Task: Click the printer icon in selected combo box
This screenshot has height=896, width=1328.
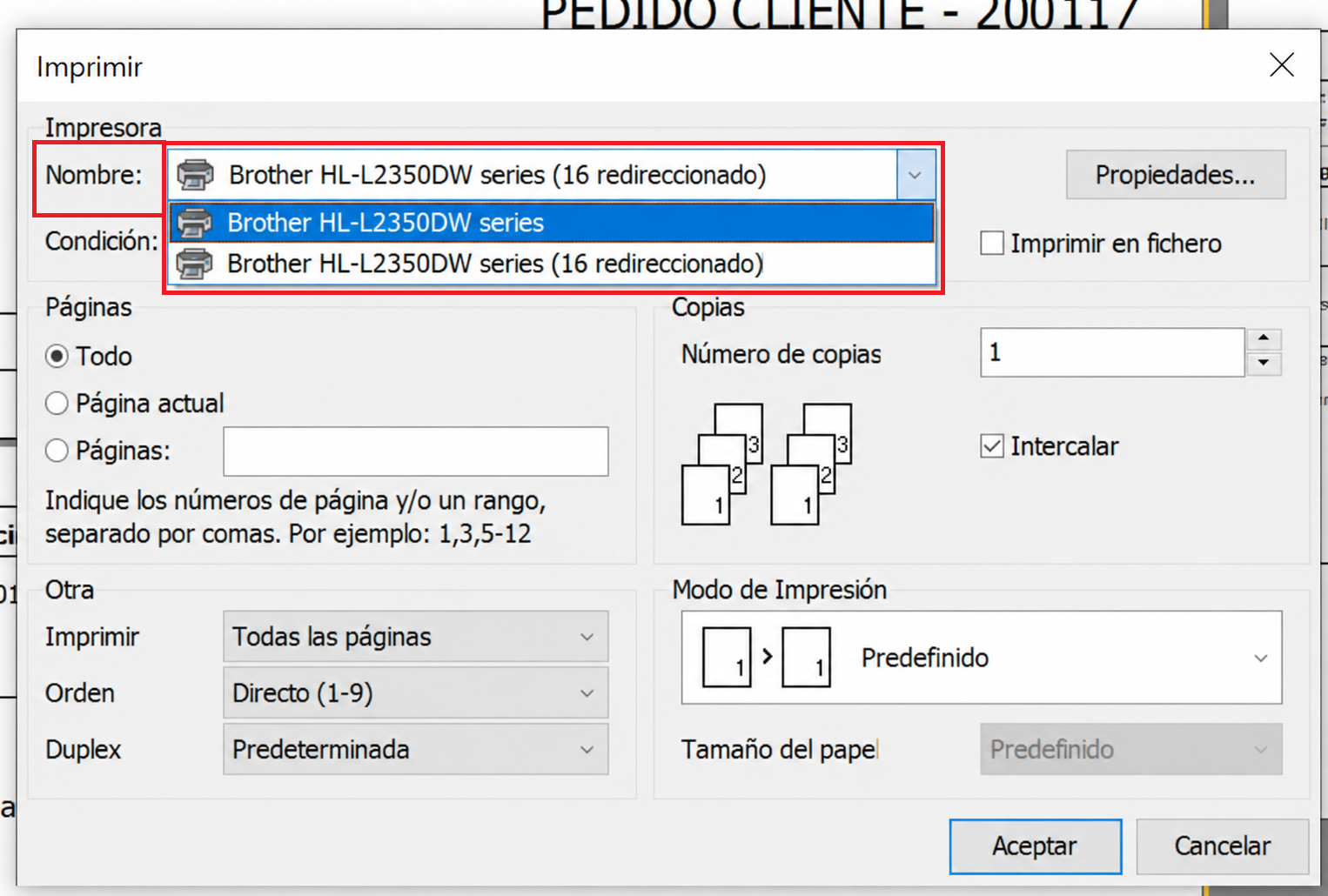Action: point(196,175)
